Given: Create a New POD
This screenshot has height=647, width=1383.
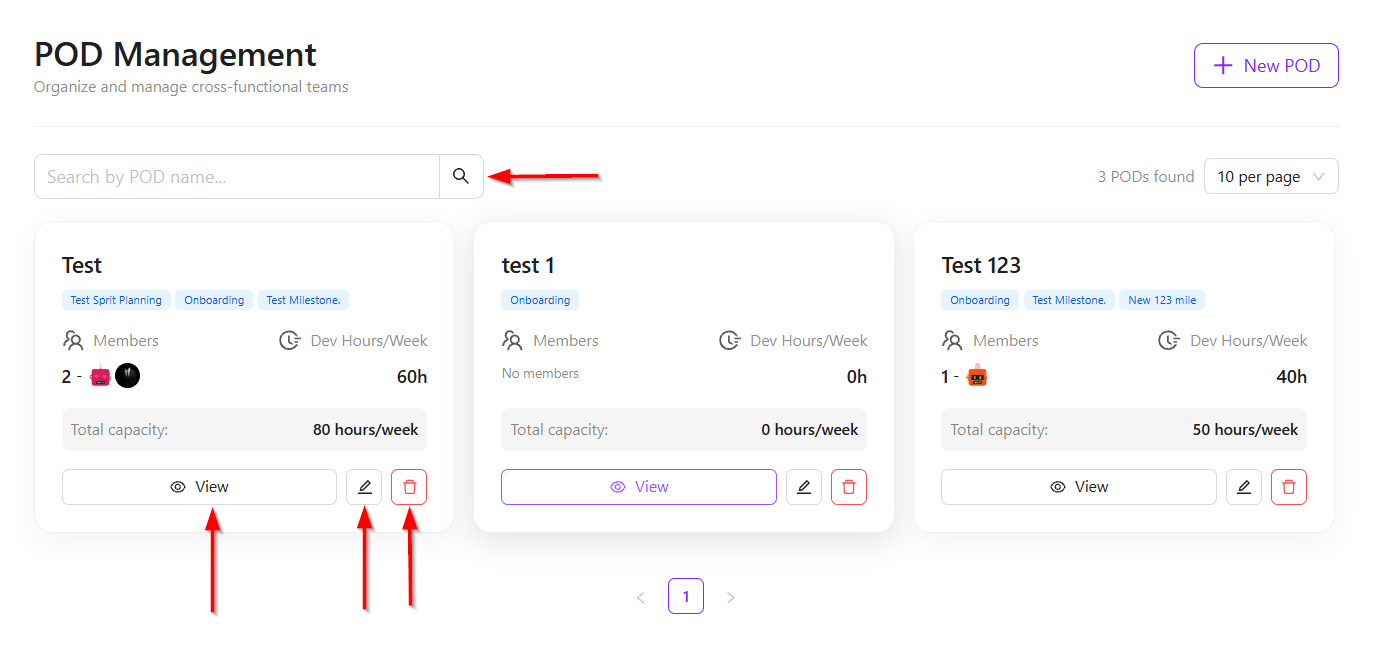Looking at the screenshot, I should [x=1266, y=66].
